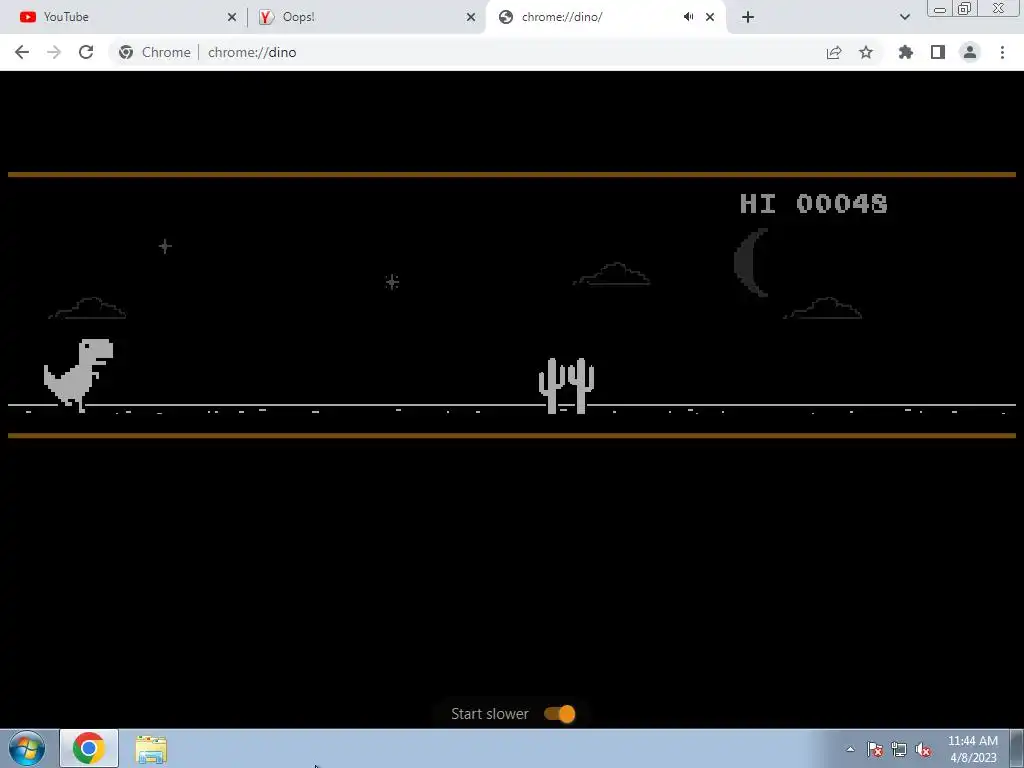This screenshot has height=768, width=1024.
Task: Close the YouTube tab
Action: click(x=232, y=17)
